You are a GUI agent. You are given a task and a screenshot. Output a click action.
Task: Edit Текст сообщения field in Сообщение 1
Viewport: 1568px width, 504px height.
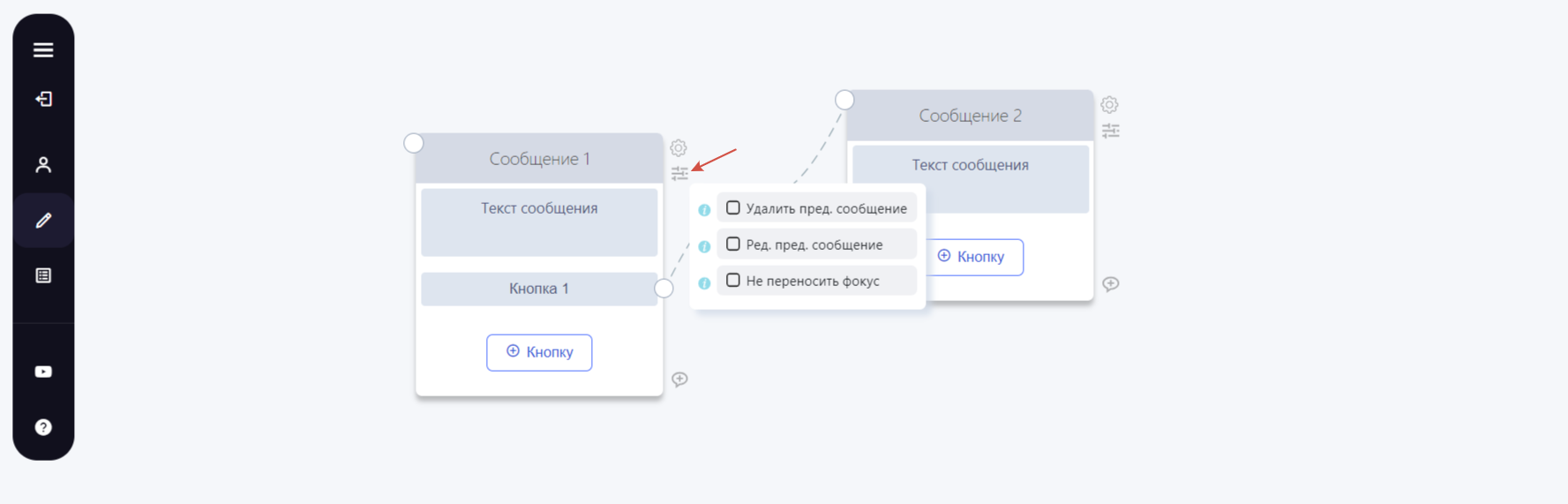tap(539, 222)
